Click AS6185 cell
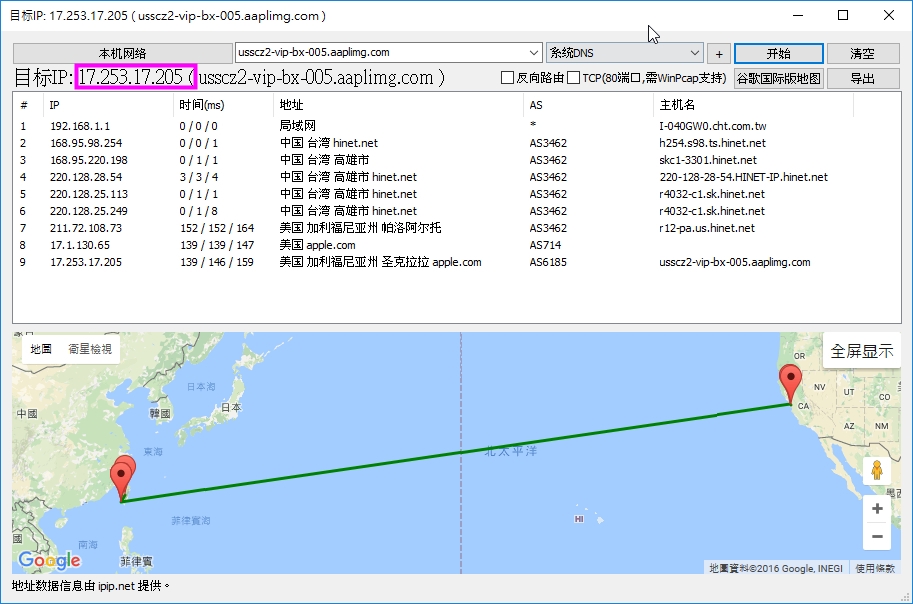 click(548, 262)
